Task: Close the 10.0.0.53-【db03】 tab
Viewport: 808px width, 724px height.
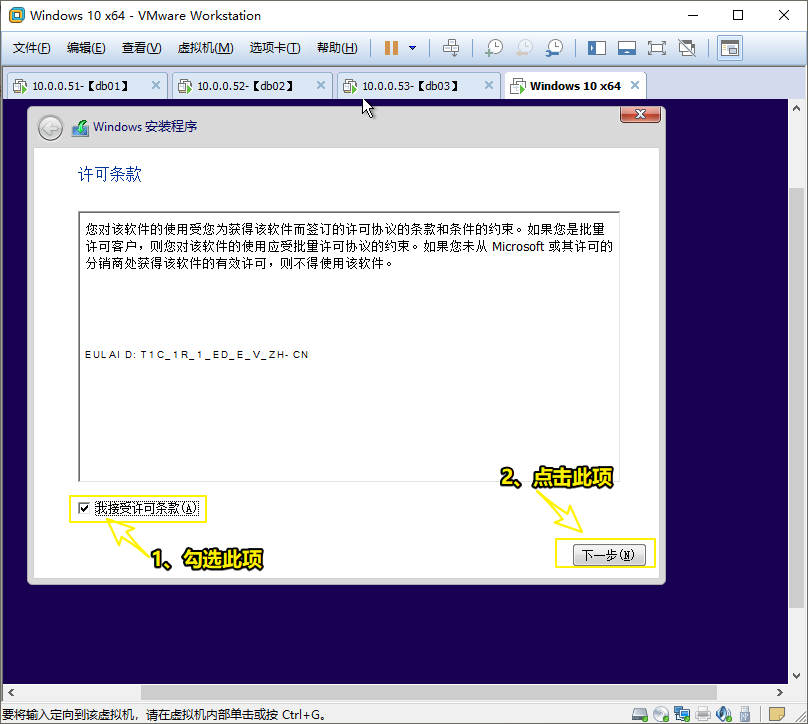Action: tap(489, 85)
